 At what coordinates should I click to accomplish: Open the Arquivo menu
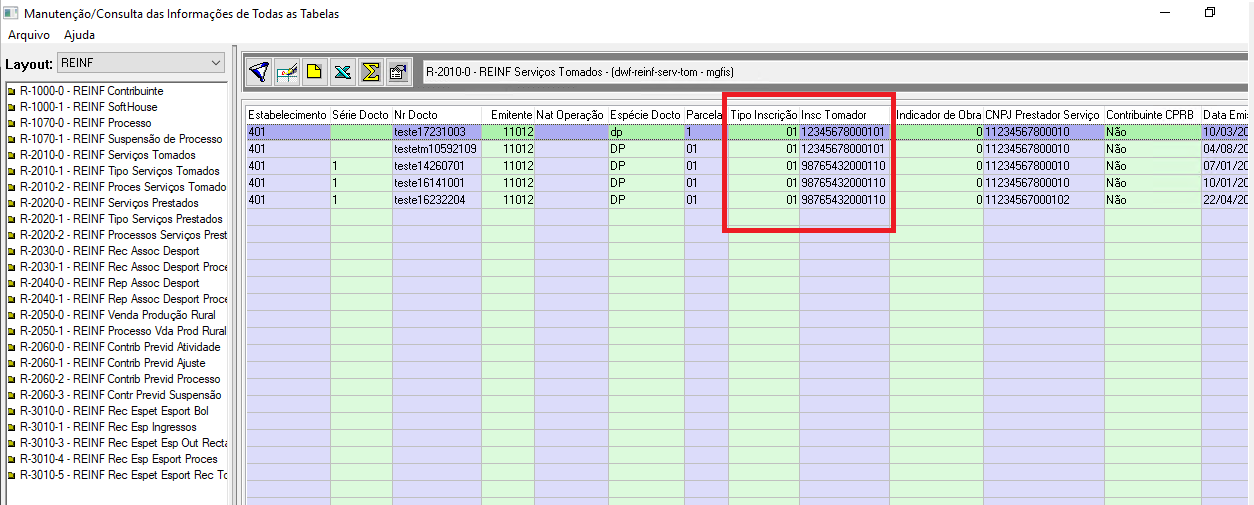[x=29, y=35]
